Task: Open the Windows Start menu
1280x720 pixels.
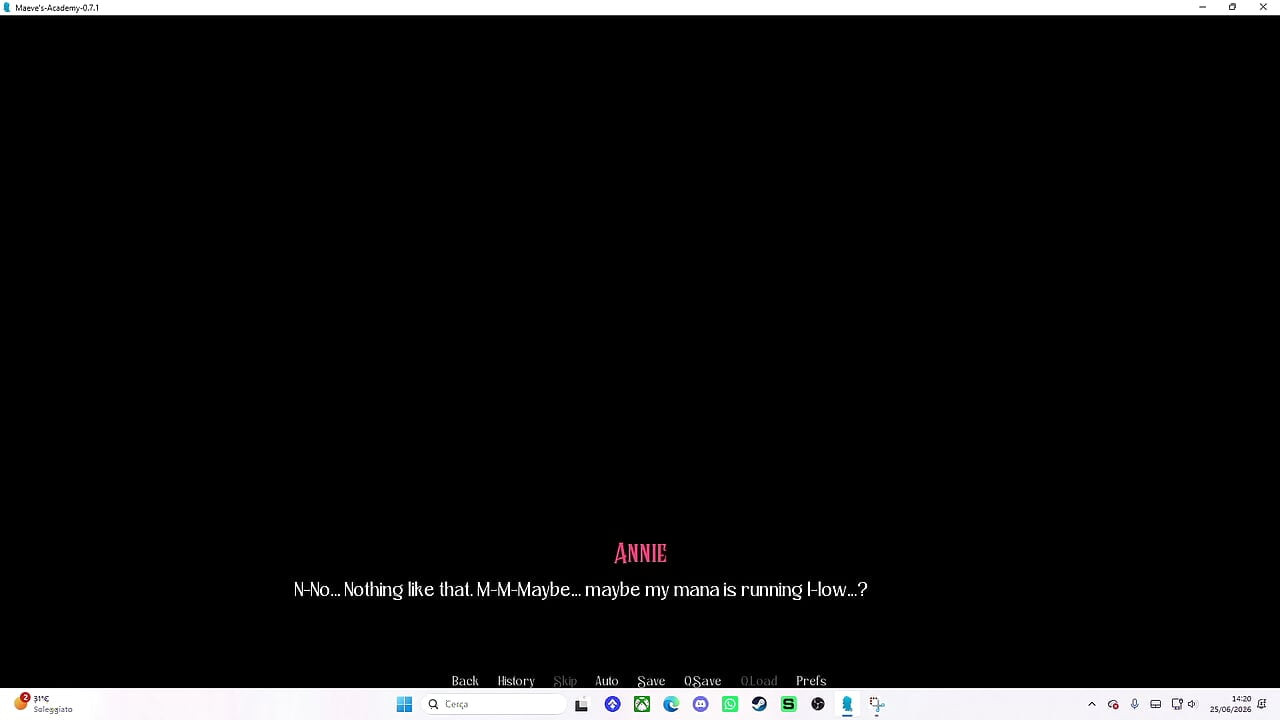Action: 404,704
